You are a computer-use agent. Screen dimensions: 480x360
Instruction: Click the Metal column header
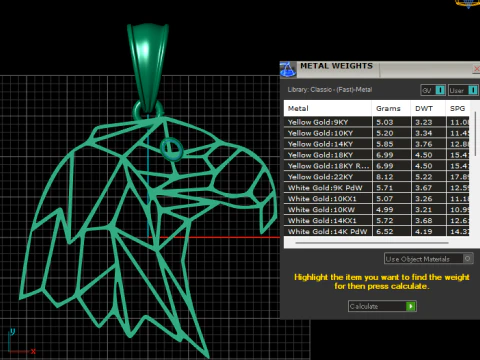[328, 108]
